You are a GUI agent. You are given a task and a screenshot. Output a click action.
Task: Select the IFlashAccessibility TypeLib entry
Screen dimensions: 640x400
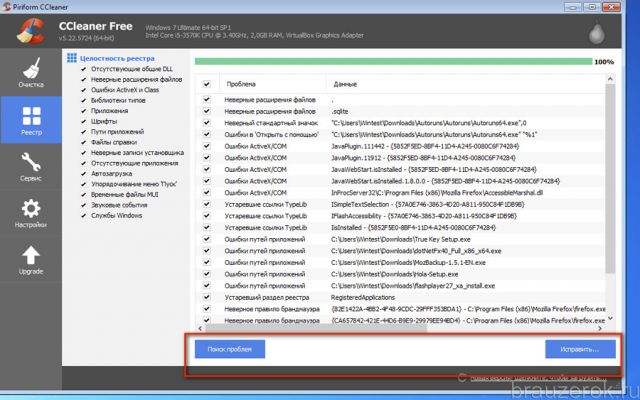pos(424,216)
